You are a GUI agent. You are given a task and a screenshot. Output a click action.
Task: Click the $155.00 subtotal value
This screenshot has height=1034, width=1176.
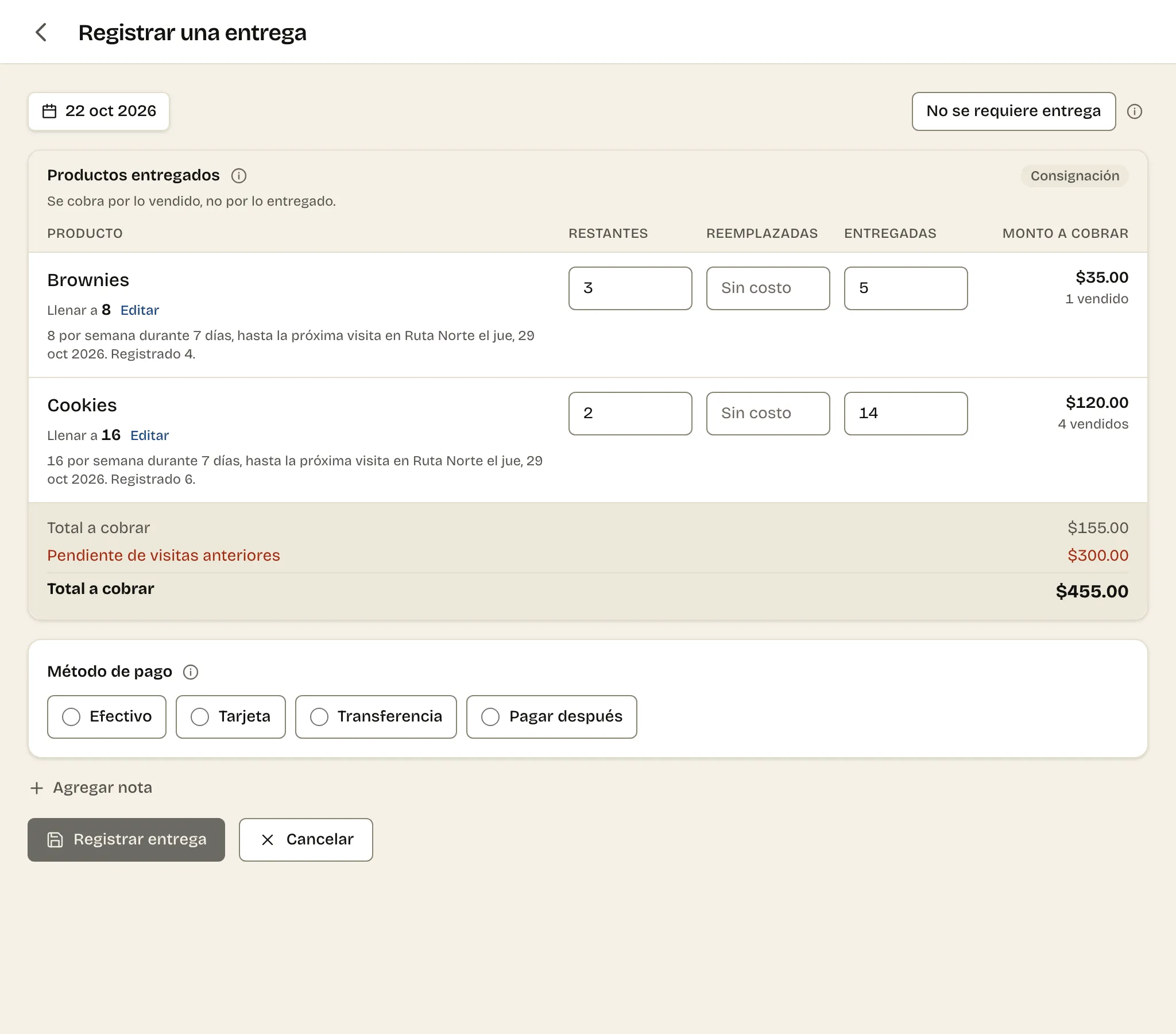coord(1097,528)
